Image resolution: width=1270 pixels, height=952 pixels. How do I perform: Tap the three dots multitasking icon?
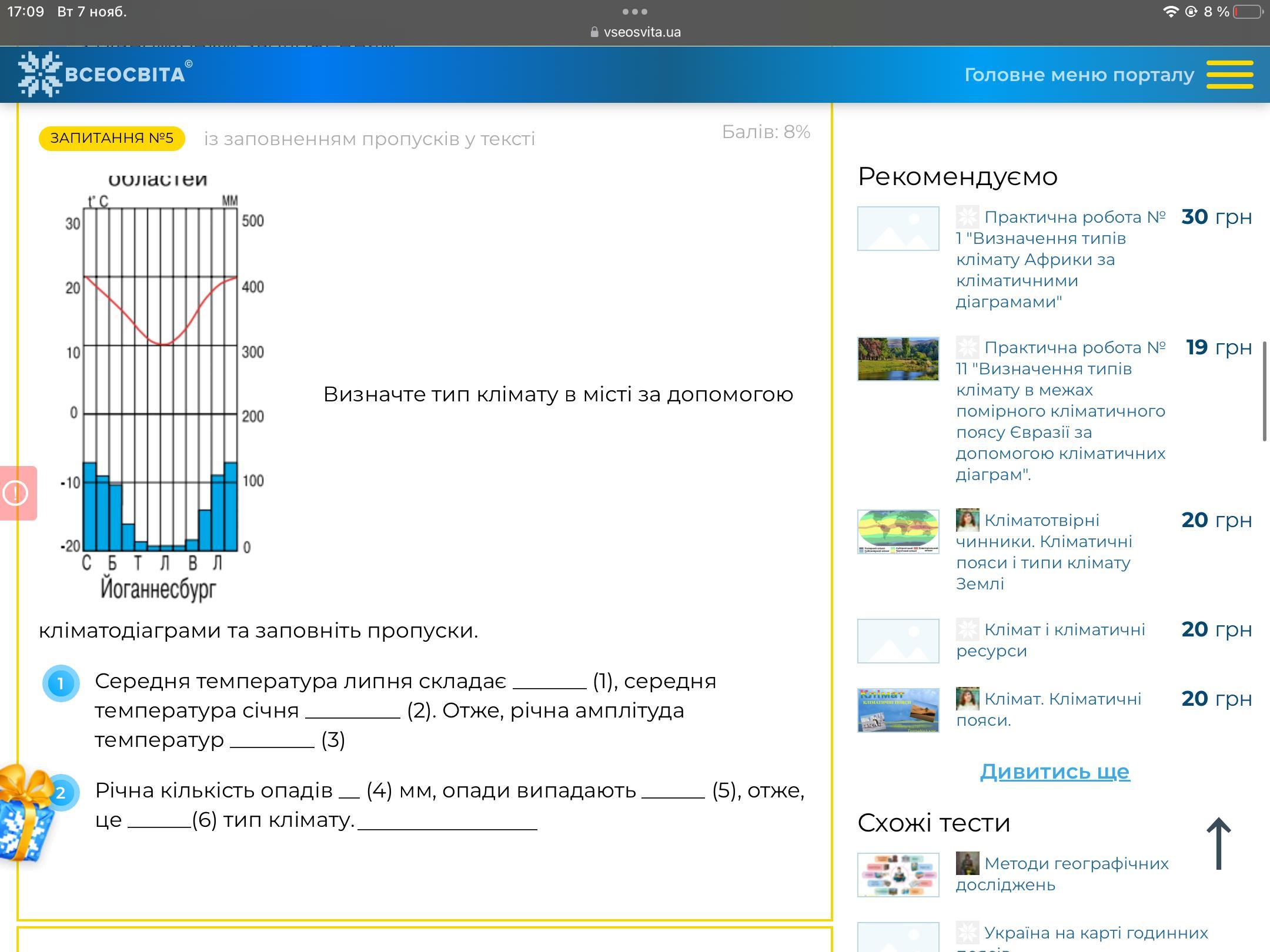tap(635, 11)
